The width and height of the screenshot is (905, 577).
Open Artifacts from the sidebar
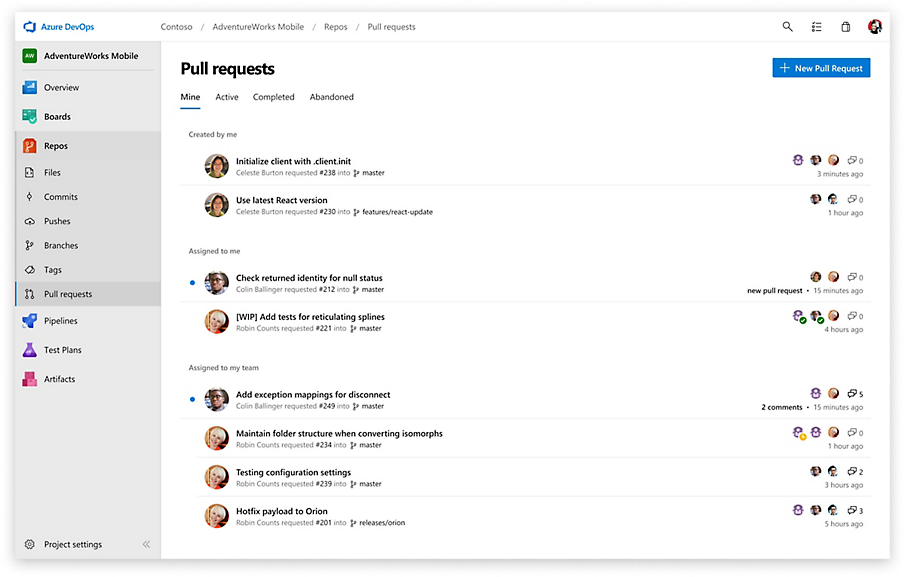59,379
